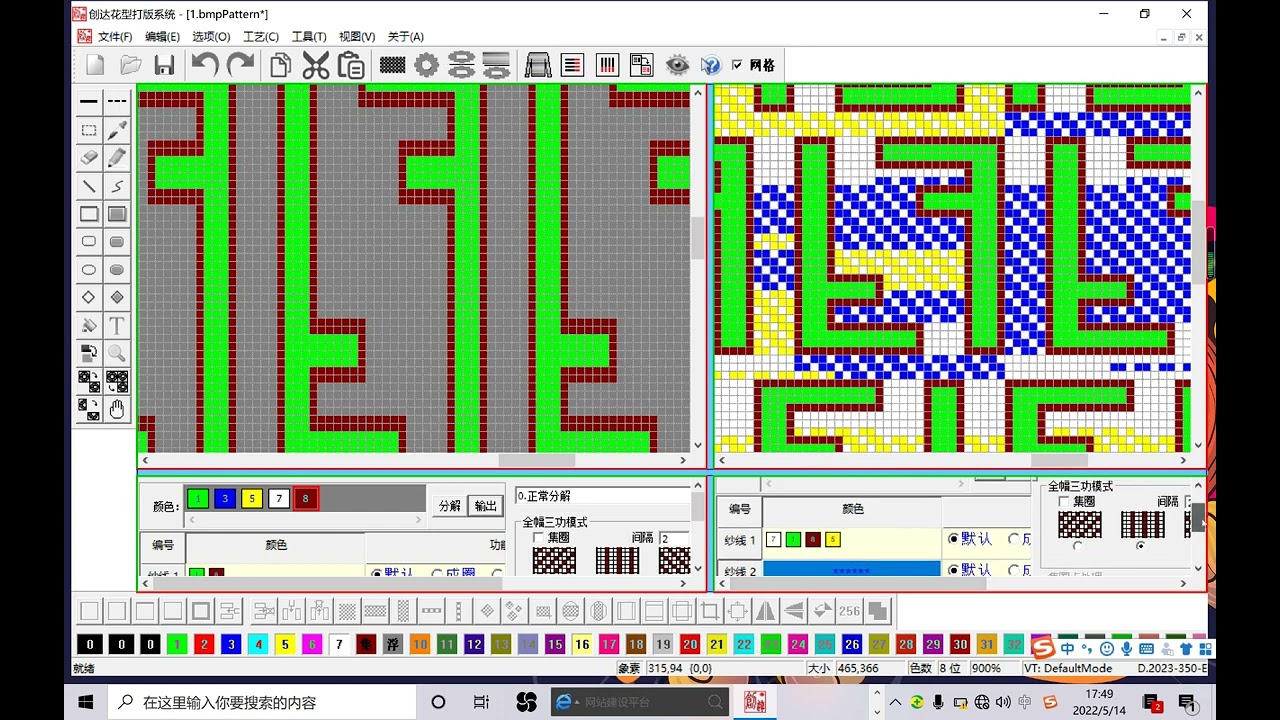Click the 分解 button
Image resolution: width=1280 pixels, height=720 pixels.
click(x=450, y=506)
